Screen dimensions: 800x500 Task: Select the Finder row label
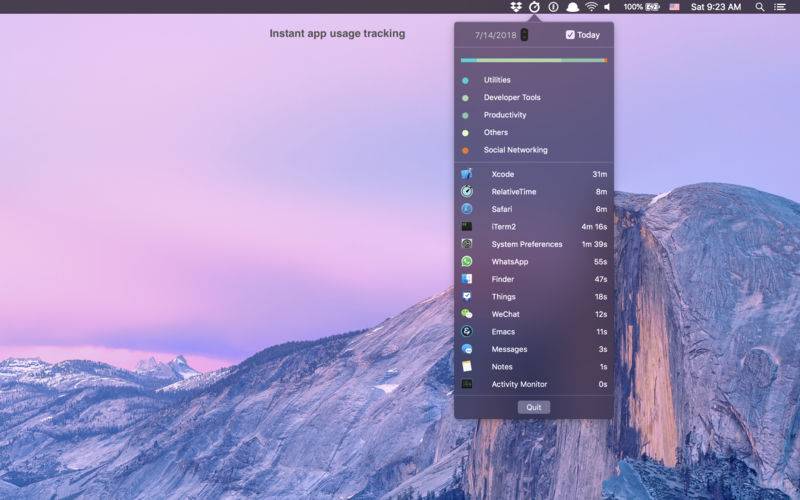point(503,279)
